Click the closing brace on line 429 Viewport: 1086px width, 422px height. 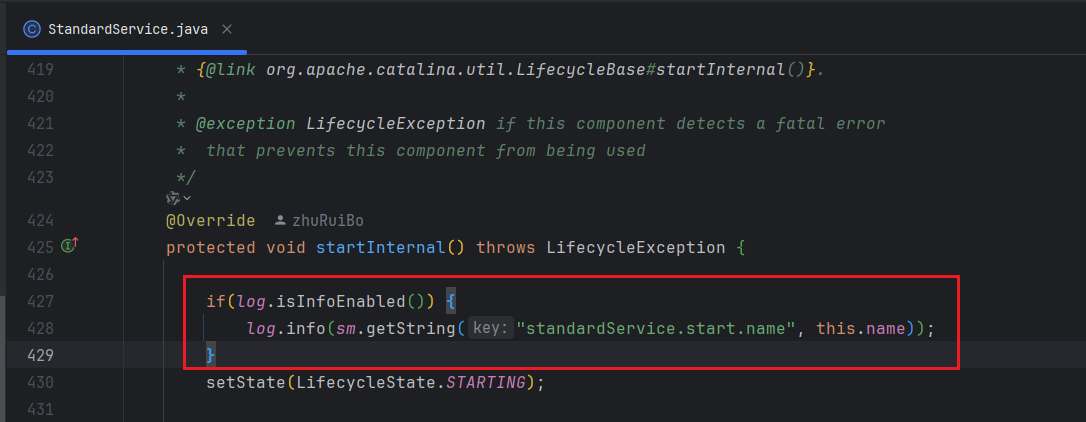[x=211, y=355]
